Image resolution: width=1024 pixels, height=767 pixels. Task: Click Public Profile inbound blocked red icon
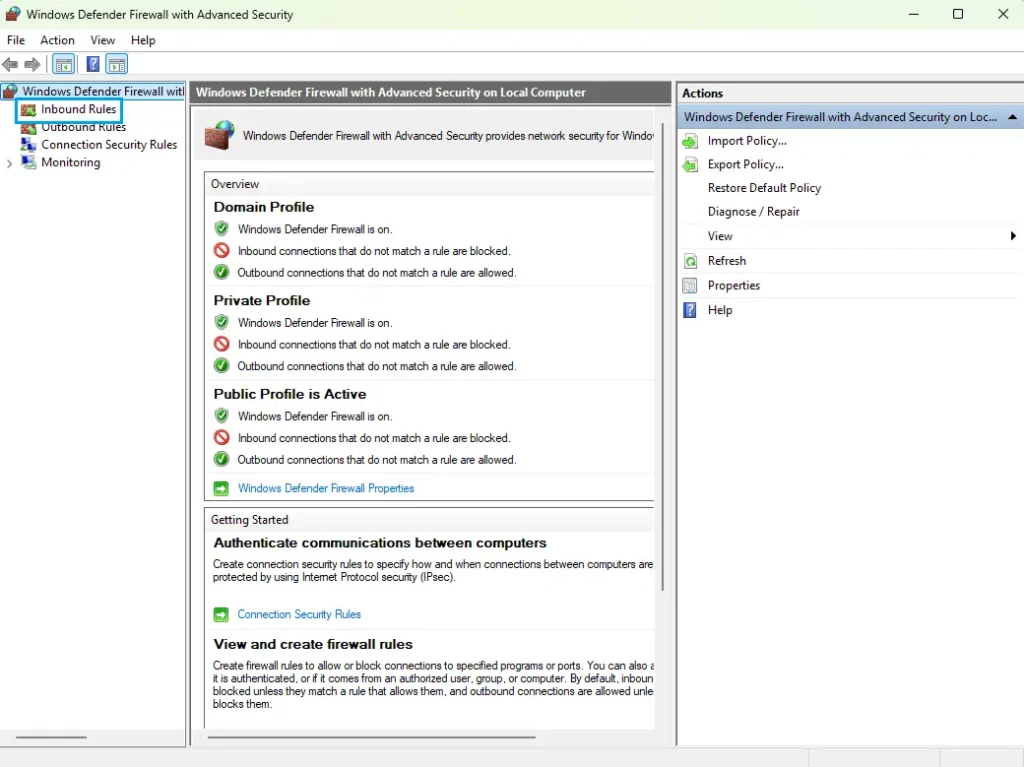(x=221, y=437)
